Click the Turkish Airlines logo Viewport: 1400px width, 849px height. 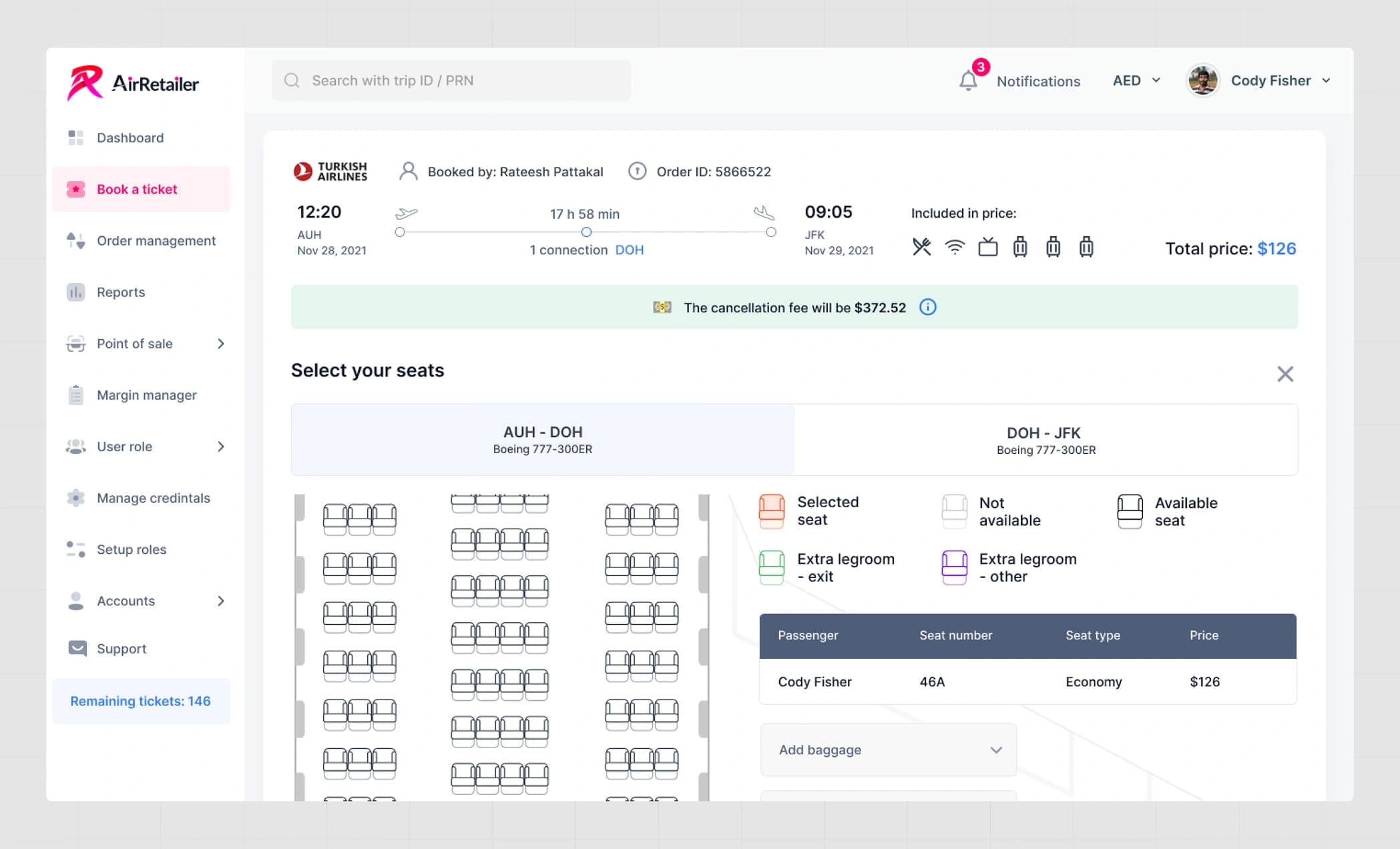pyautogui.click(x=330, y=172)
